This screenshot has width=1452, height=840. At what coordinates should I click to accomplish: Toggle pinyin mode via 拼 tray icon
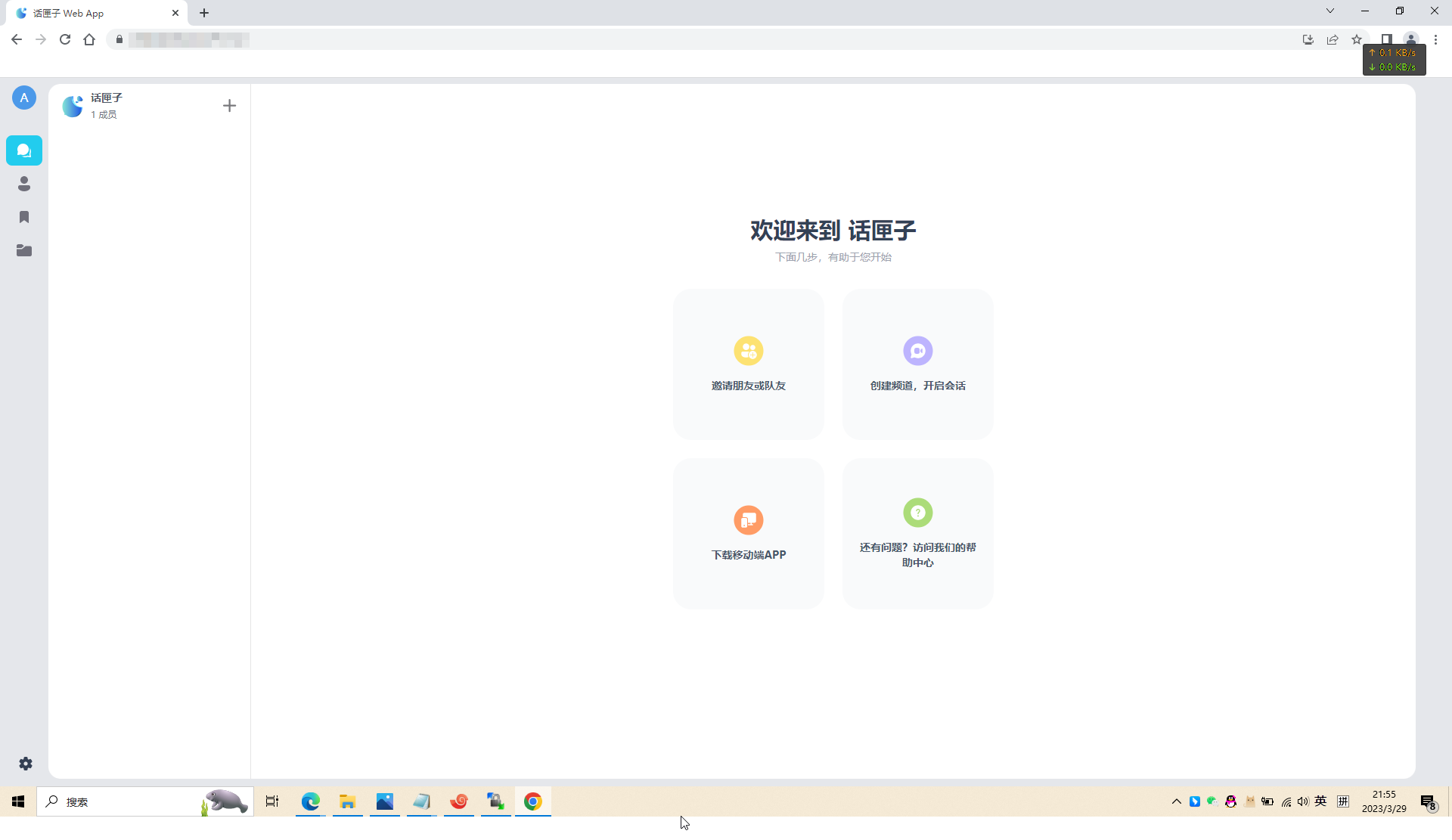(1344, 801)
